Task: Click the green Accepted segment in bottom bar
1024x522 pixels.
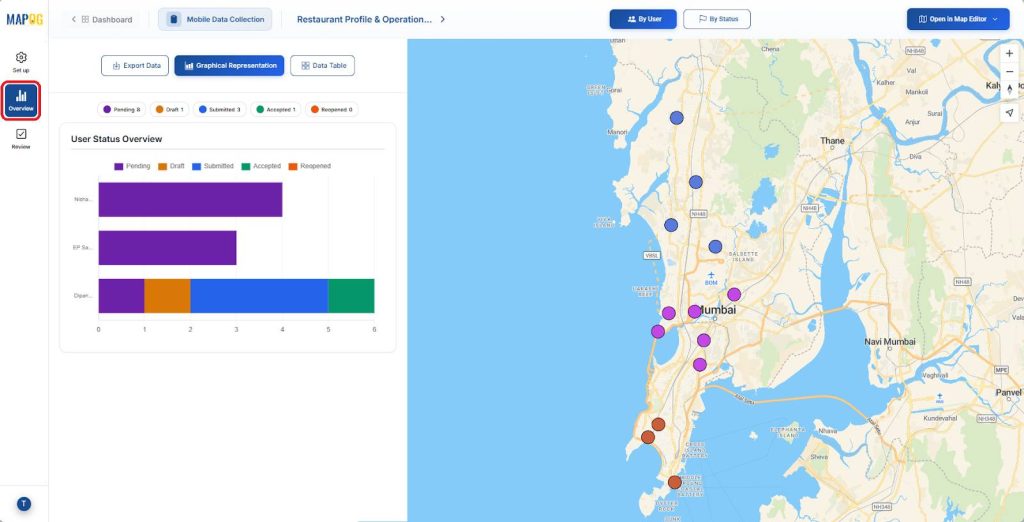Action: [x=351, y=296]
